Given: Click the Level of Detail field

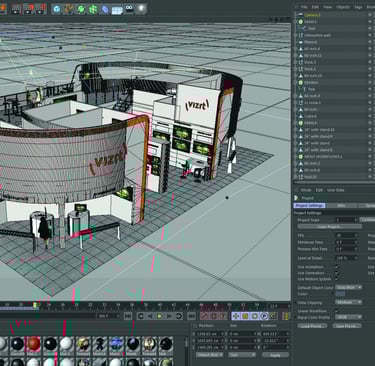Looking at the screenshot, I should [347, 258].
